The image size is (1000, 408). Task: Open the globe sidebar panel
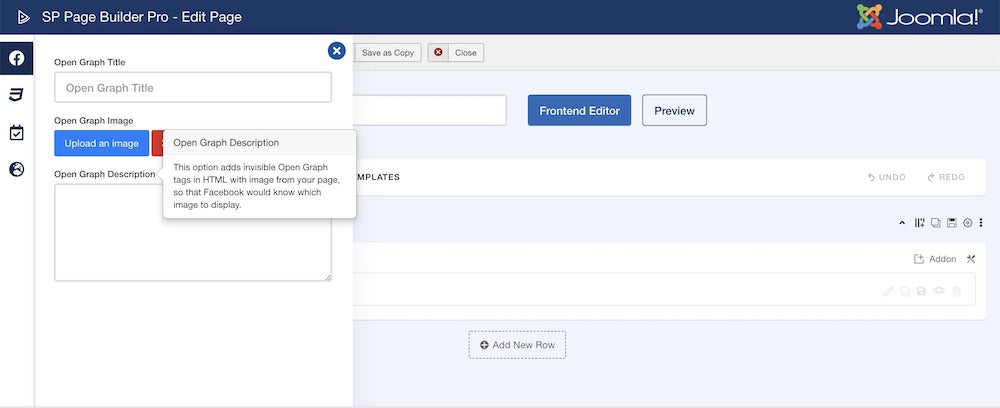click(17, 169)
